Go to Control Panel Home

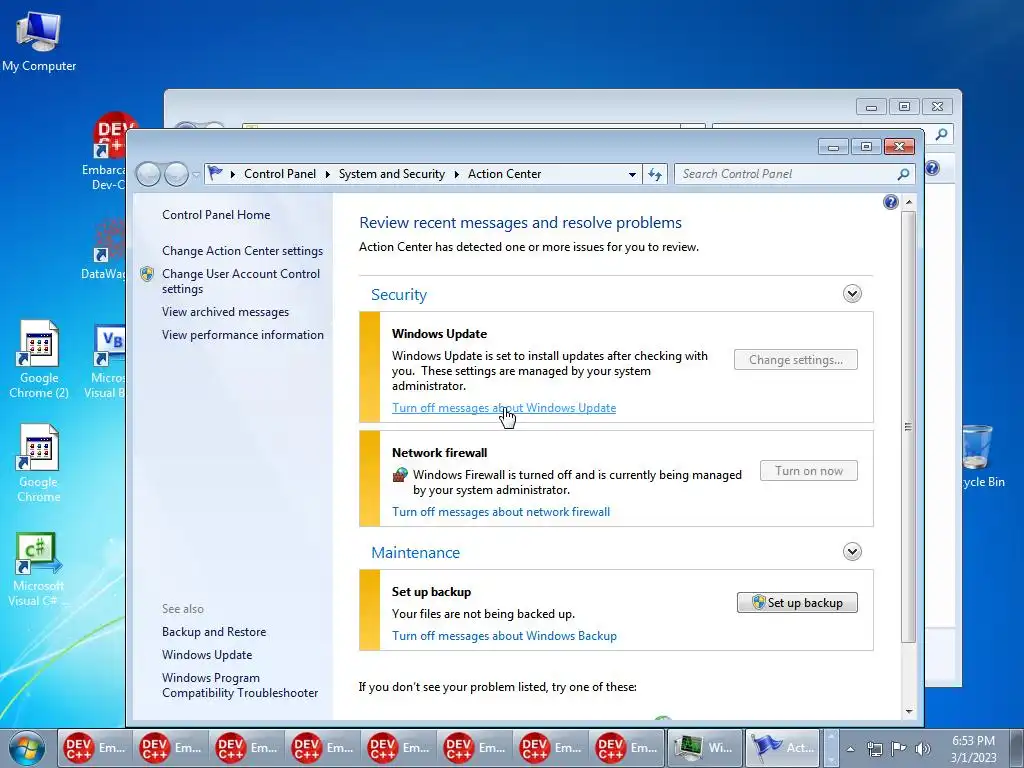click(x=216, y=215)
